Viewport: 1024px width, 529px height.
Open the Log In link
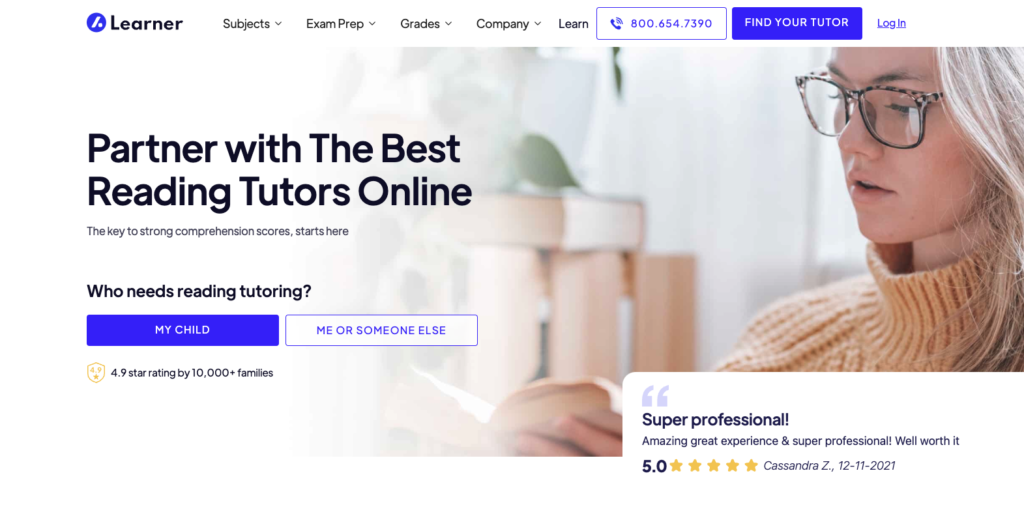point(891,23)
